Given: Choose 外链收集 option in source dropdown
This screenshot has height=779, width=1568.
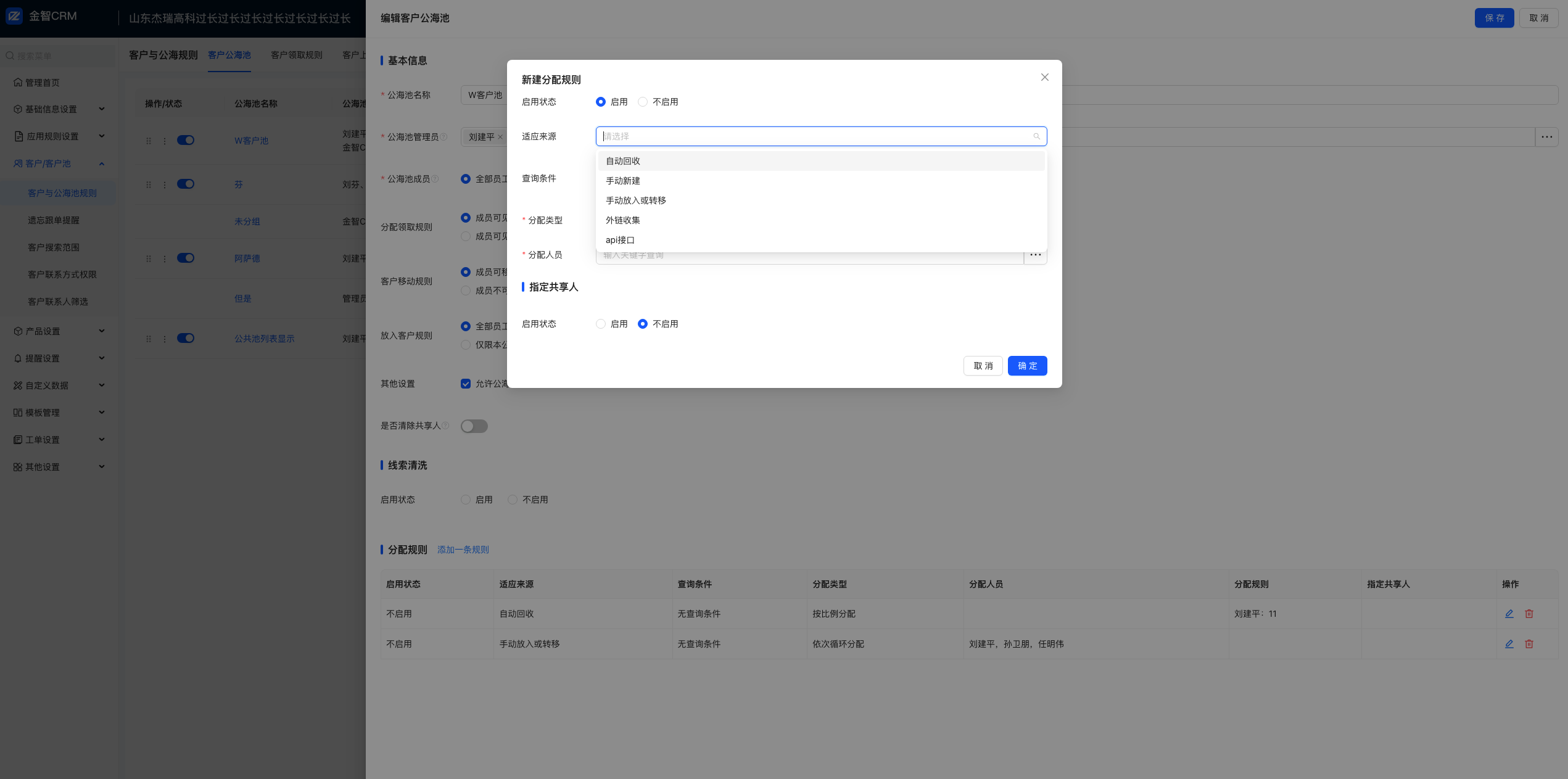Looking at the screenshot, I should point(623,220).
